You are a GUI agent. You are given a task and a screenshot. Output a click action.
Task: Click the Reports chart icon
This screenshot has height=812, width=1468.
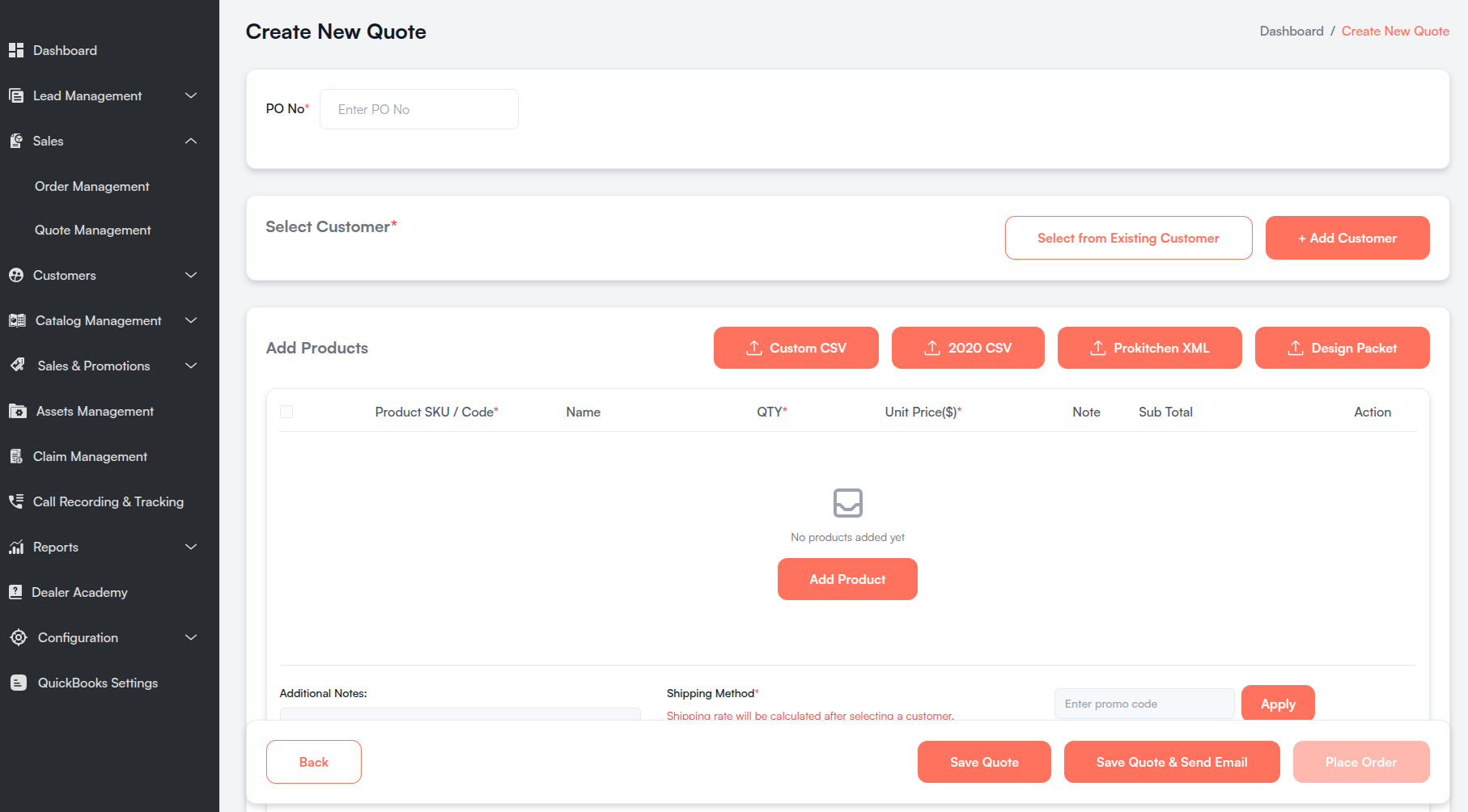click(x=16, y=547)
